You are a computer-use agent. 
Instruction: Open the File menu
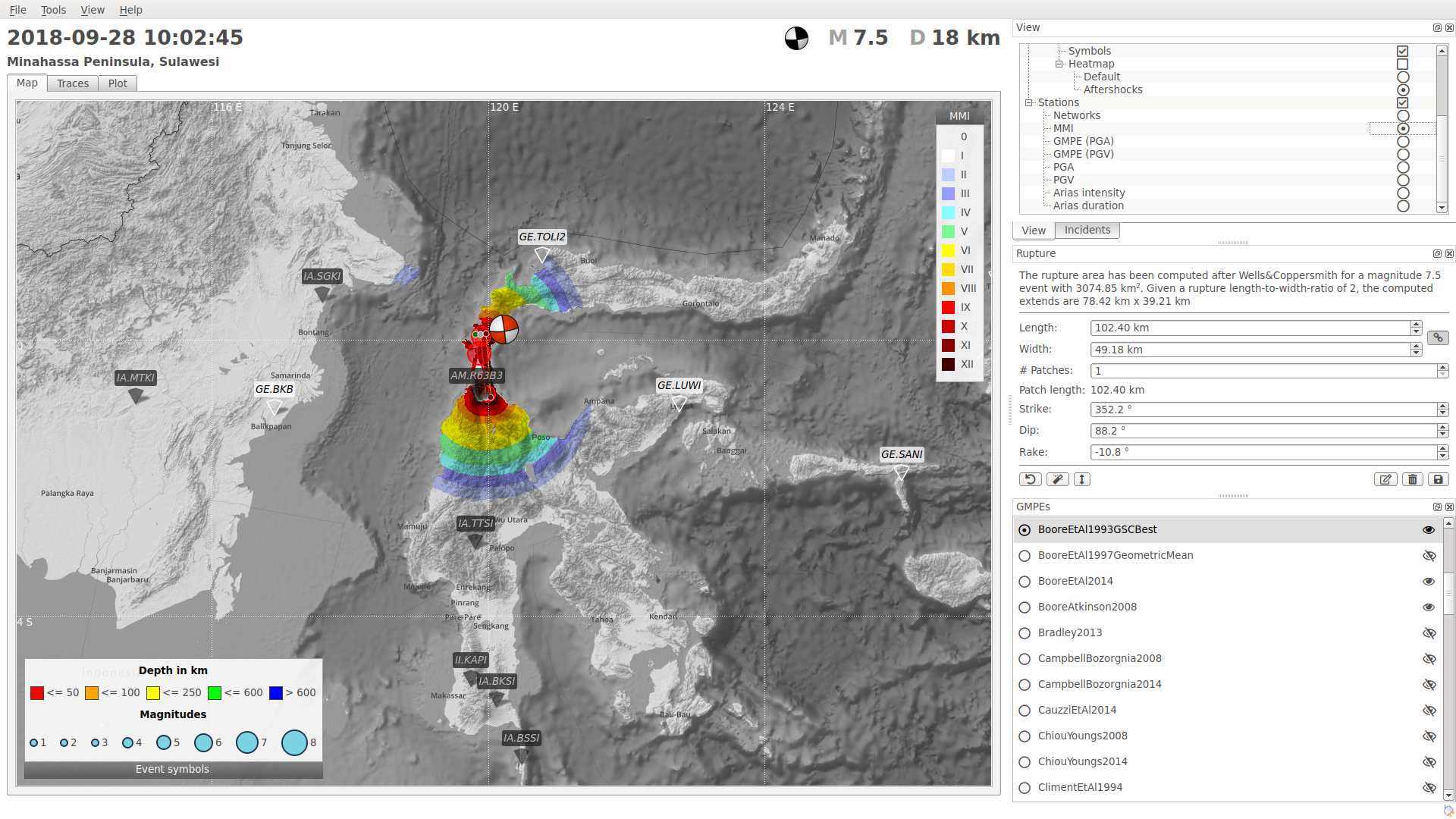17,10
